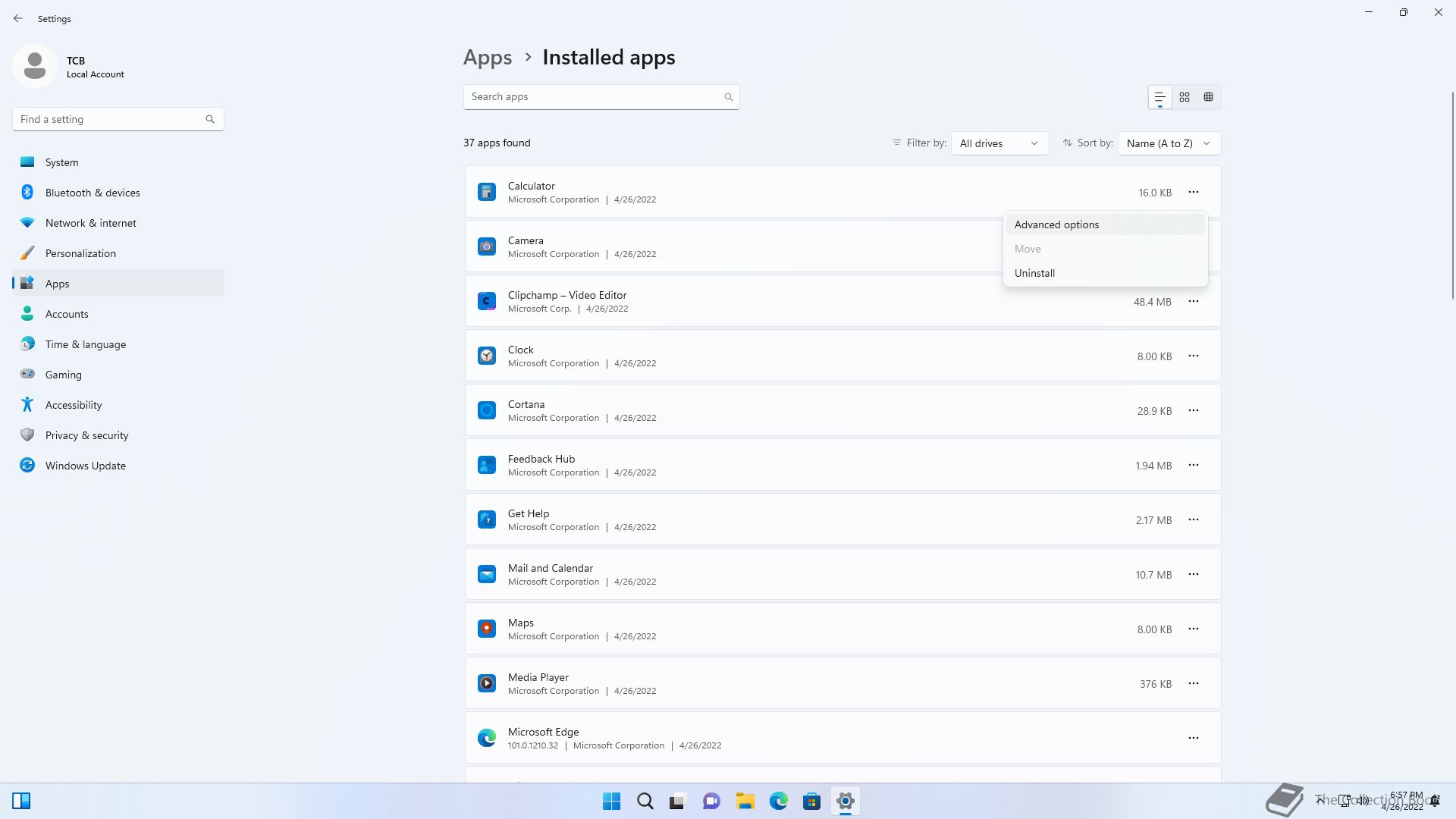Click back arrow in Settings header
Viewport: 1456px width, 819px height.
coord(18,18)
